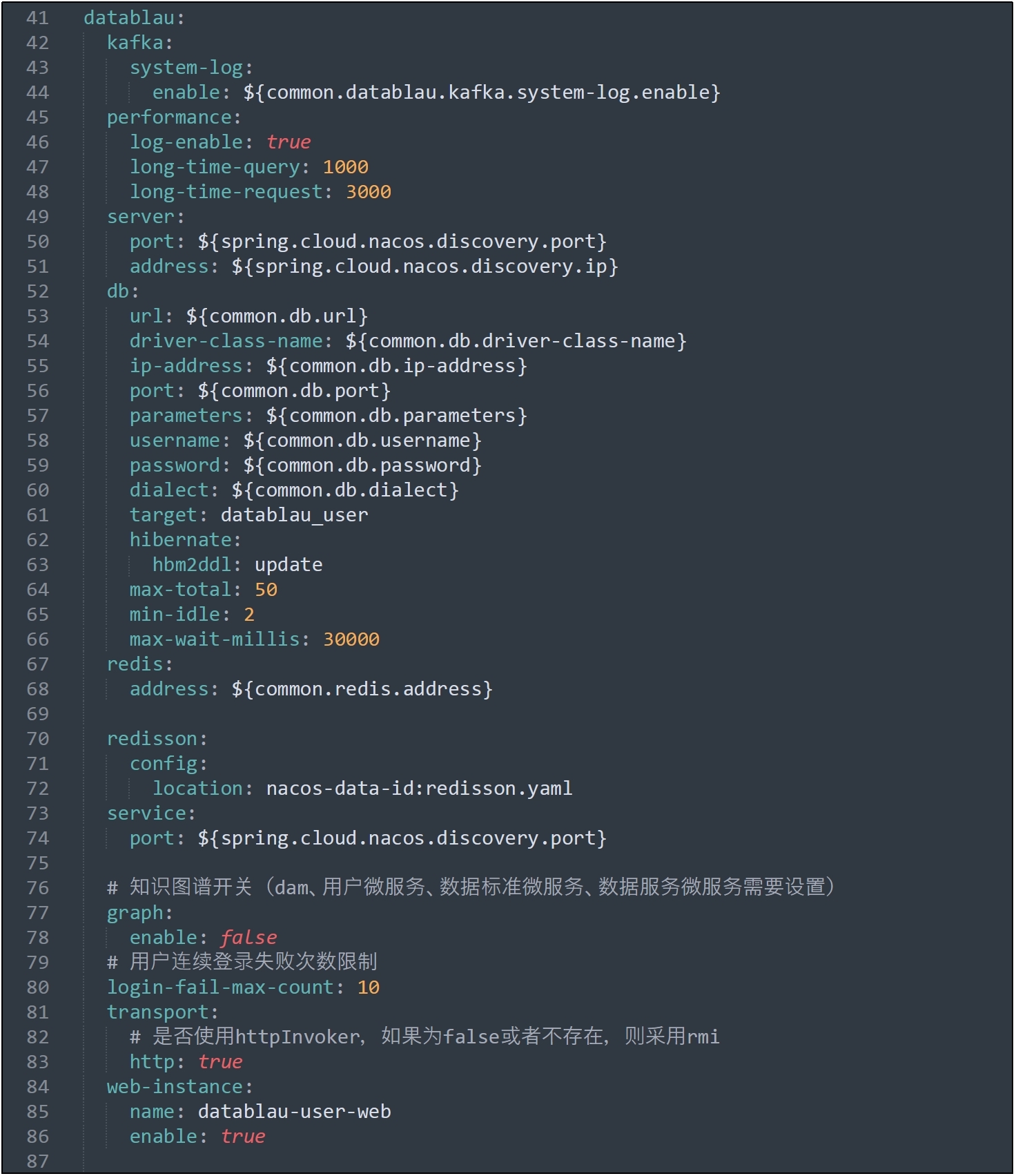Click the datablau key at top

click(128, 18)
